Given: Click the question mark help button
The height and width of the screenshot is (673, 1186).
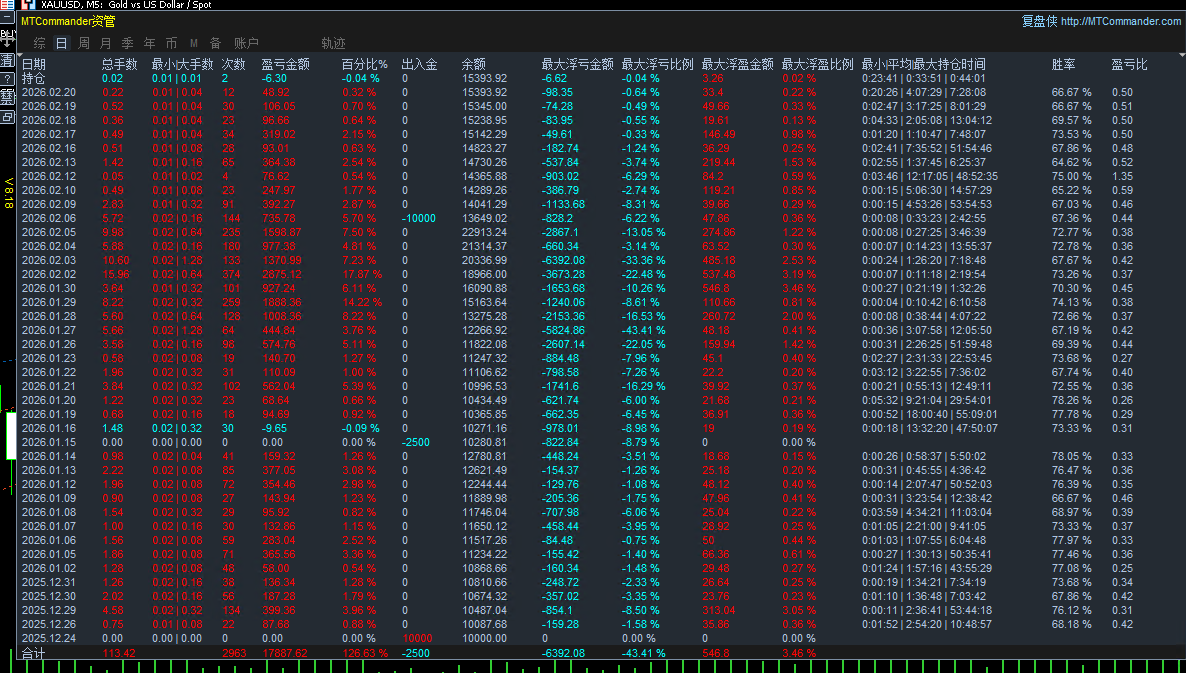Looking at the screenshot, I should [x=7, y=79].
